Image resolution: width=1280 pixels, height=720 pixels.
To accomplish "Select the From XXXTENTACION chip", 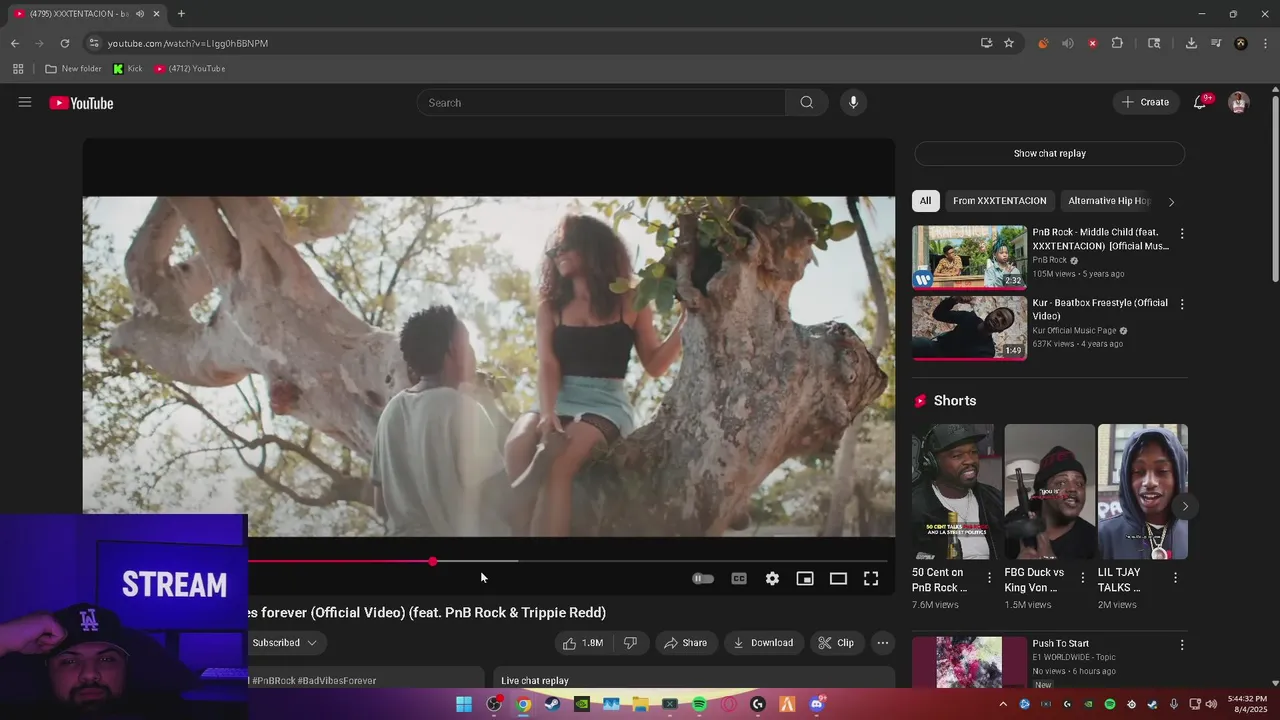I will tap(1000, 201).
